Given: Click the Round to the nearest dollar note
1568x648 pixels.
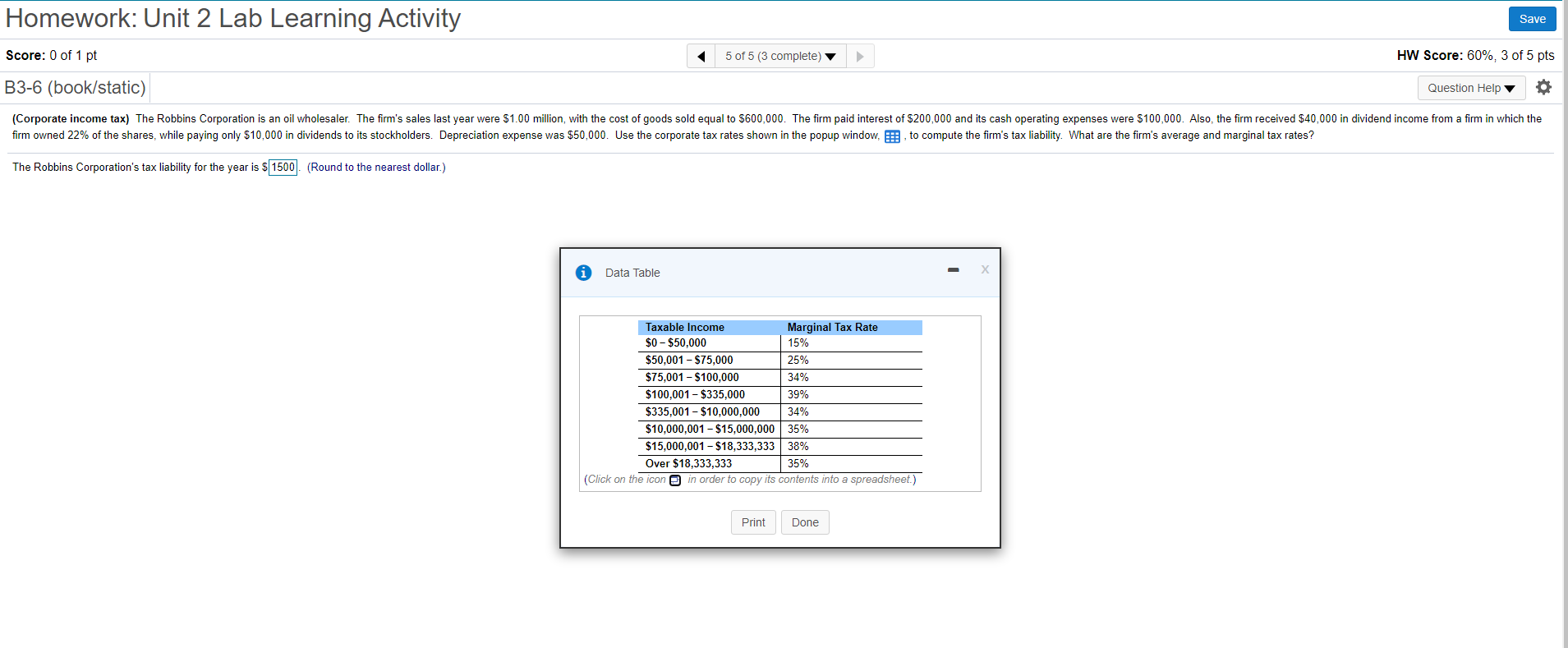Looking at the screenshot, I should coord(376,168).
